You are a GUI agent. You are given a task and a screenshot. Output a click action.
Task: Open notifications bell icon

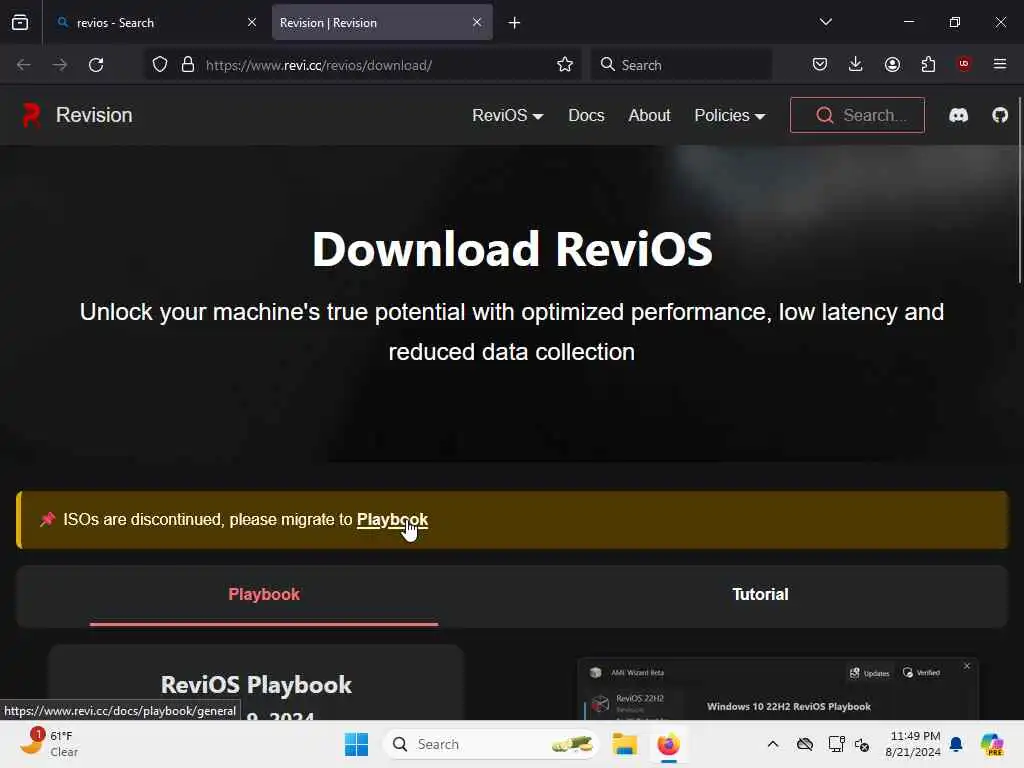coord(956,744)
